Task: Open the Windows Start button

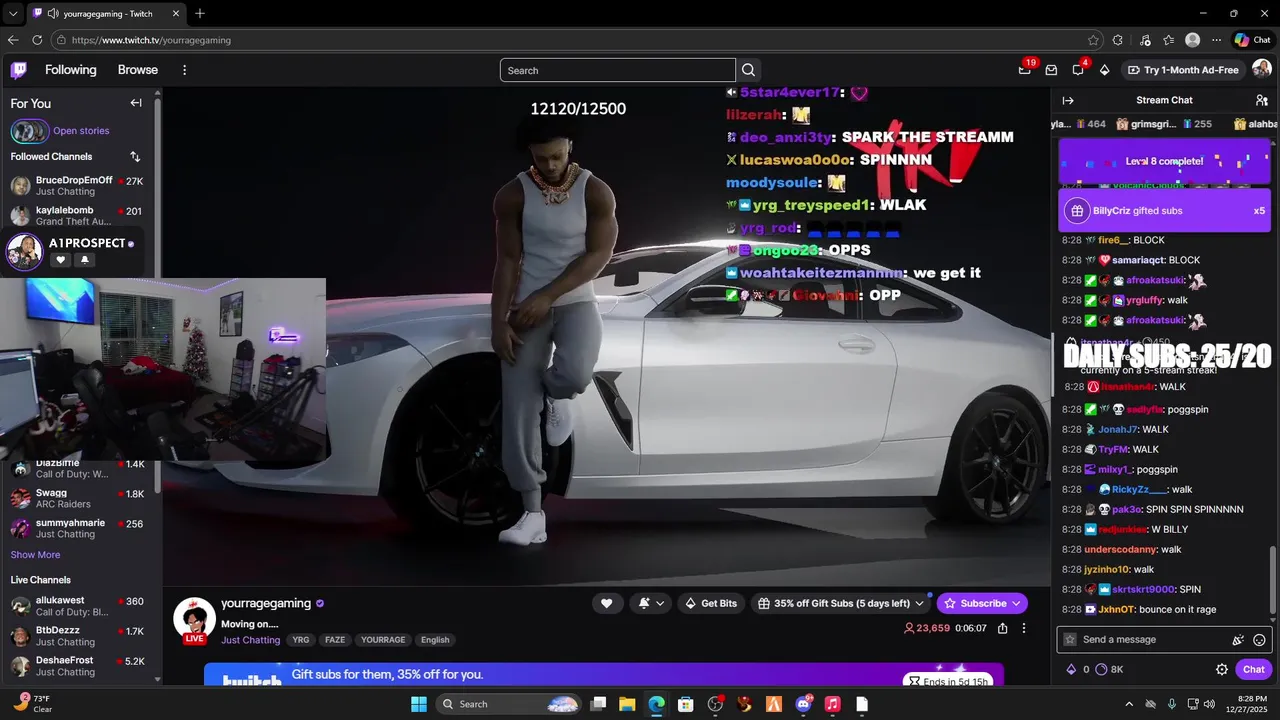Action: 419,704
